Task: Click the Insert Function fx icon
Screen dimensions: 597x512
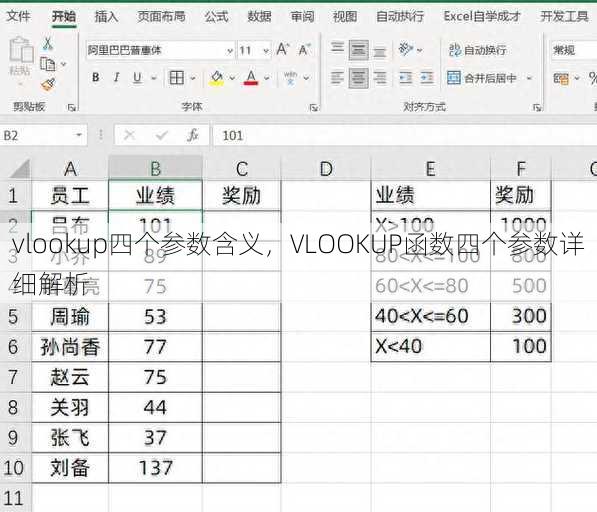Action: 193,135
